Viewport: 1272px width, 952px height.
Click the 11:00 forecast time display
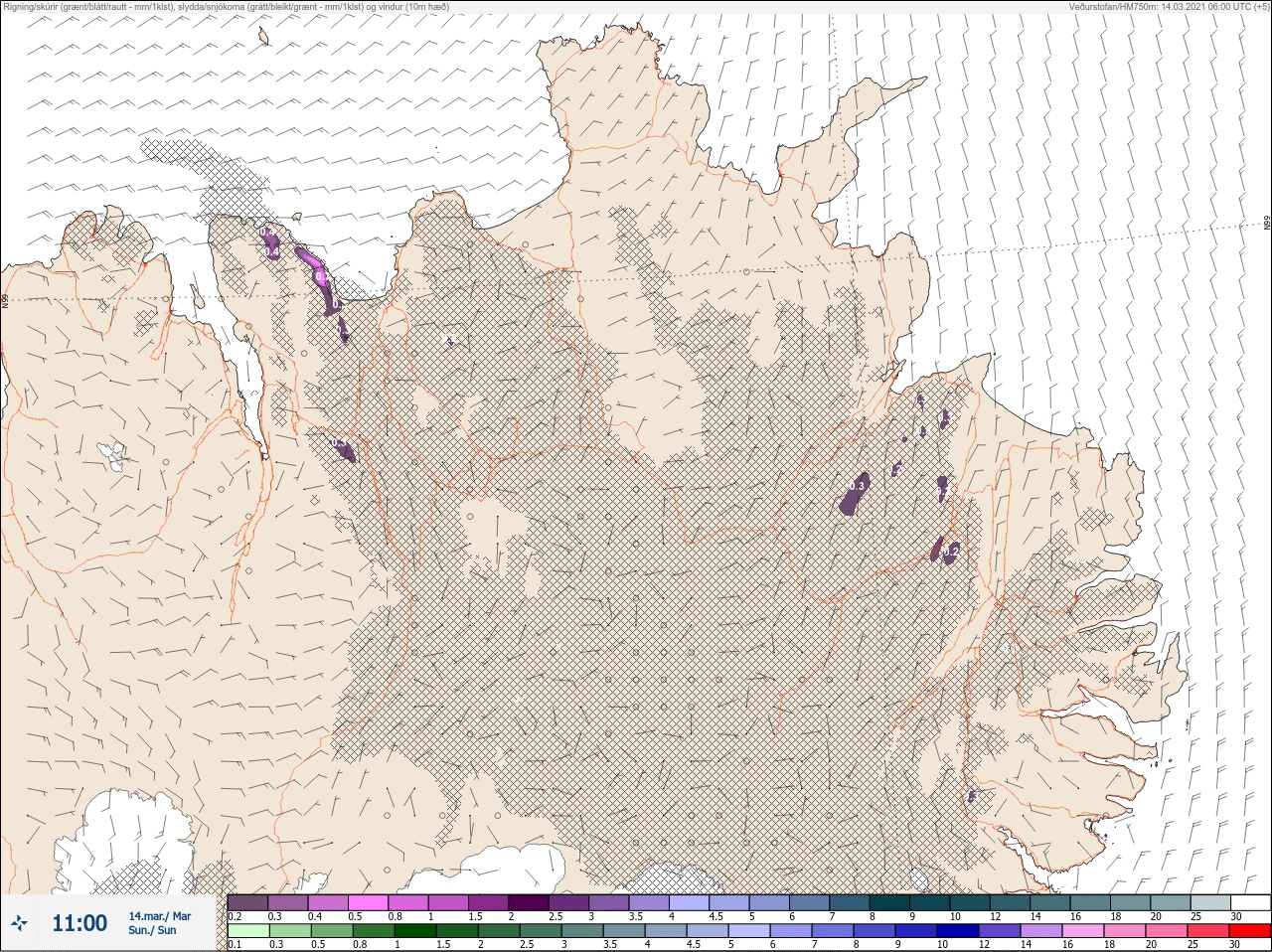point(79,923)
